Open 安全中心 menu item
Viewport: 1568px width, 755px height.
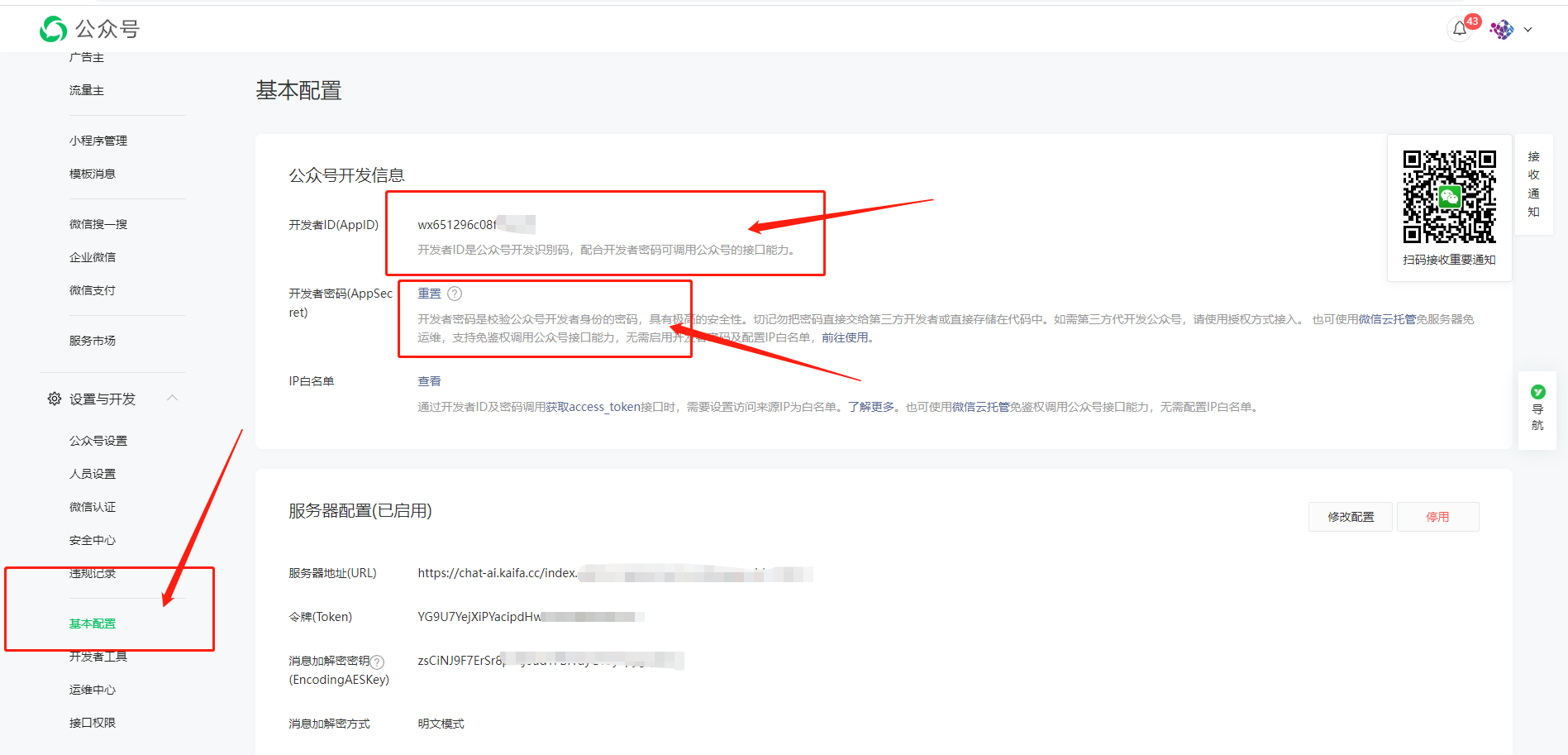(93, 540)
